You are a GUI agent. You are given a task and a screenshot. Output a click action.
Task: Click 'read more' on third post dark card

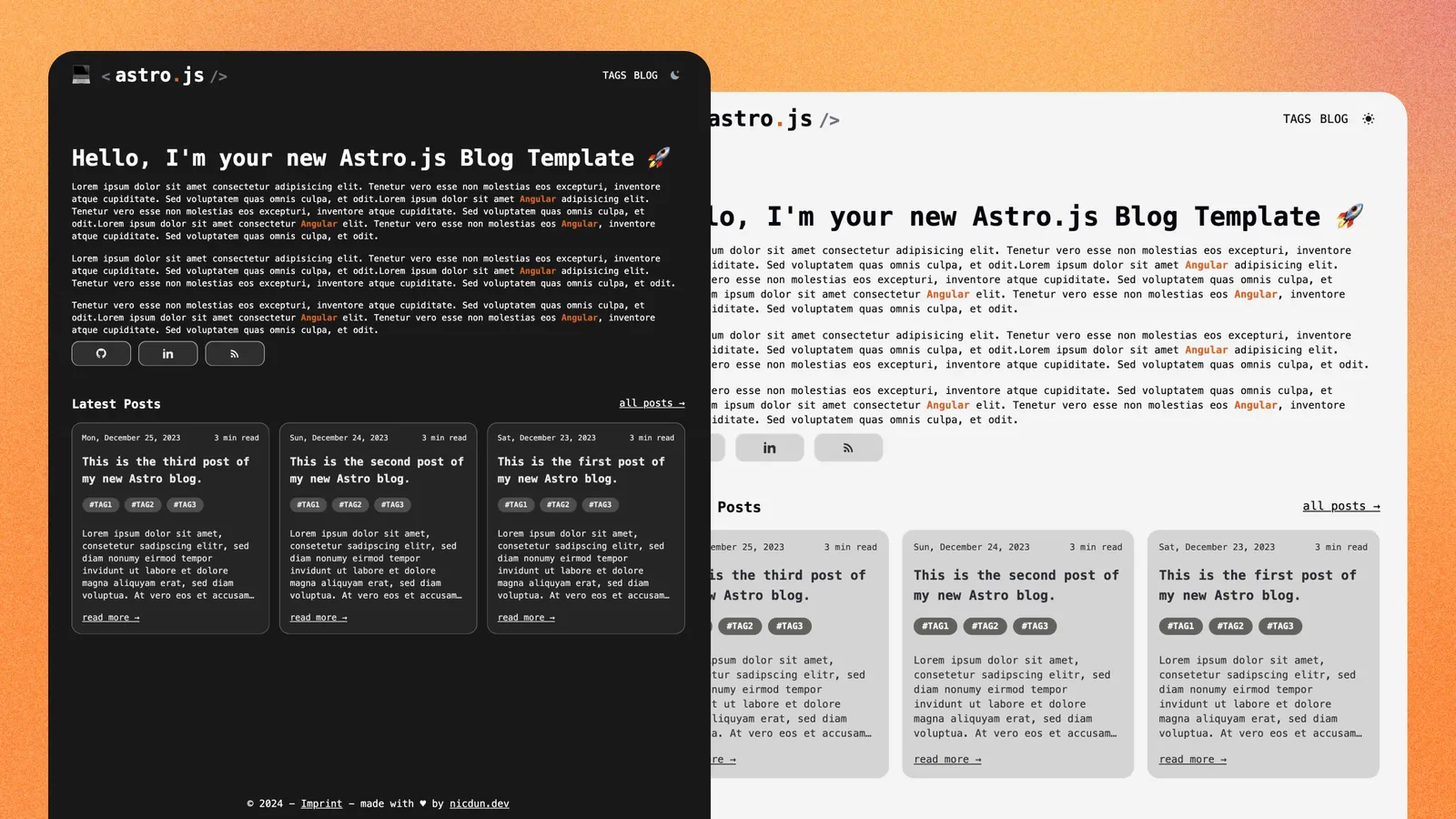[110, 618]
